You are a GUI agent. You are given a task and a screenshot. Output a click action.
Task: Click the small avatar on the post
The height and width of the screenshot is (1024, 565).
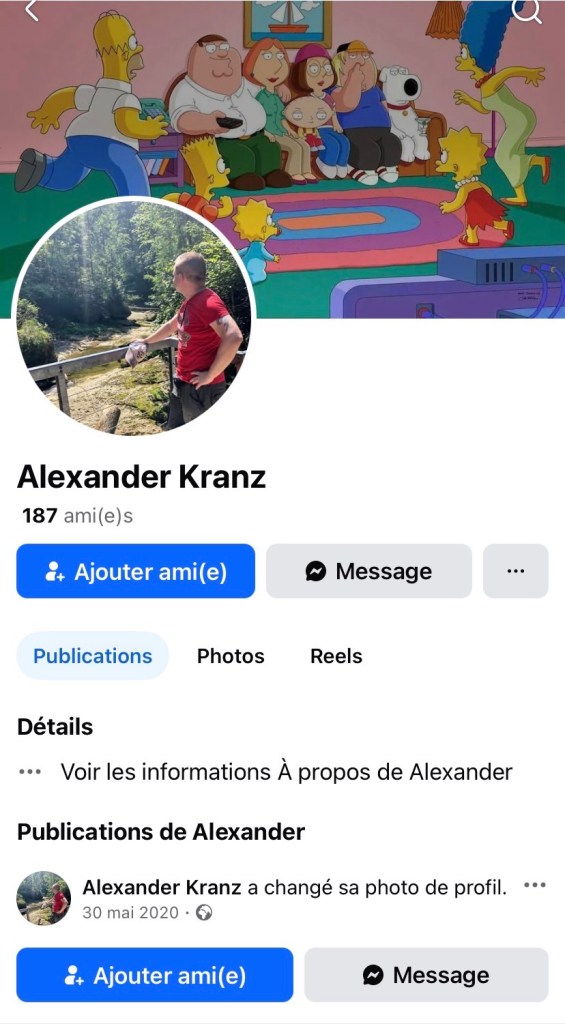[x=44, y=898]
